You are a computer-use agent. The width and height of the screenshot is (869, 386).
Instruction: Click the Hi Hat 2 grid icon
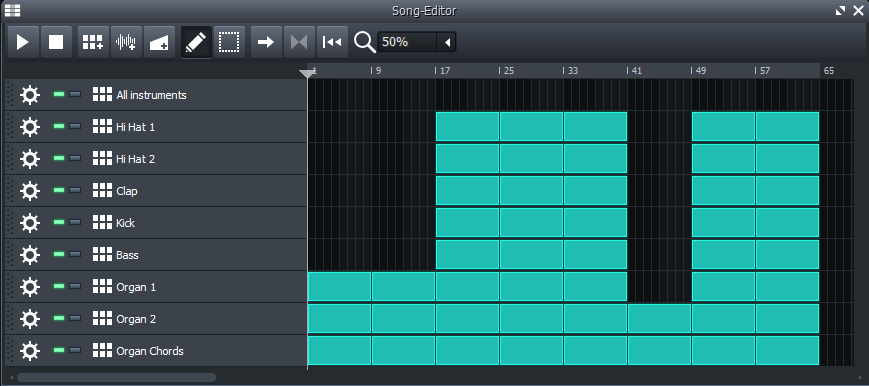pyautogui.click(x=103, y=159)
